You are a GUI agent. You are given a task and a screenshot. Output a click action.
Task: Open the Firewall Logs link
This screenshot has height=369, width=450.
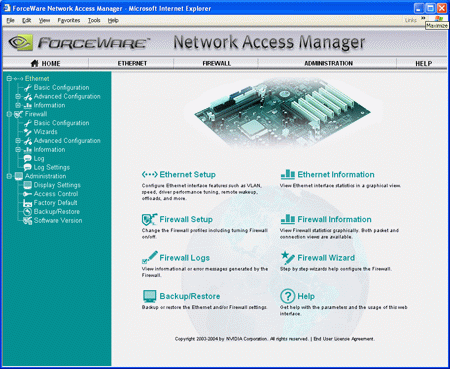tap(184, 258)
